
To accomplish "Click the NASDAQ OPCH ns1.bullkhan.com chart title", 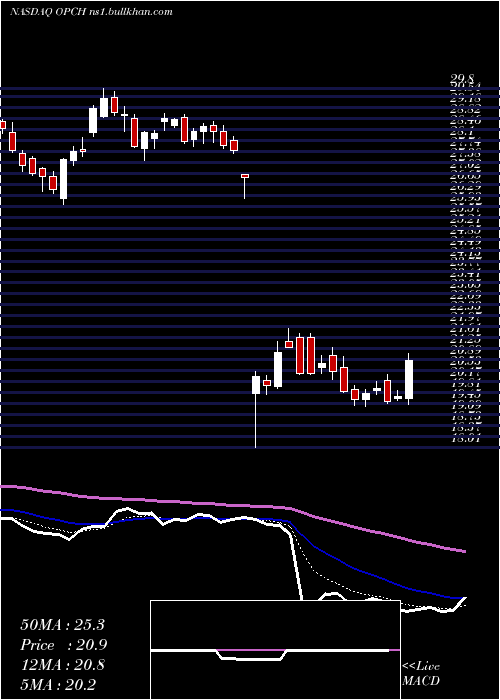I will pyautogui.click(x=91, y=12).
